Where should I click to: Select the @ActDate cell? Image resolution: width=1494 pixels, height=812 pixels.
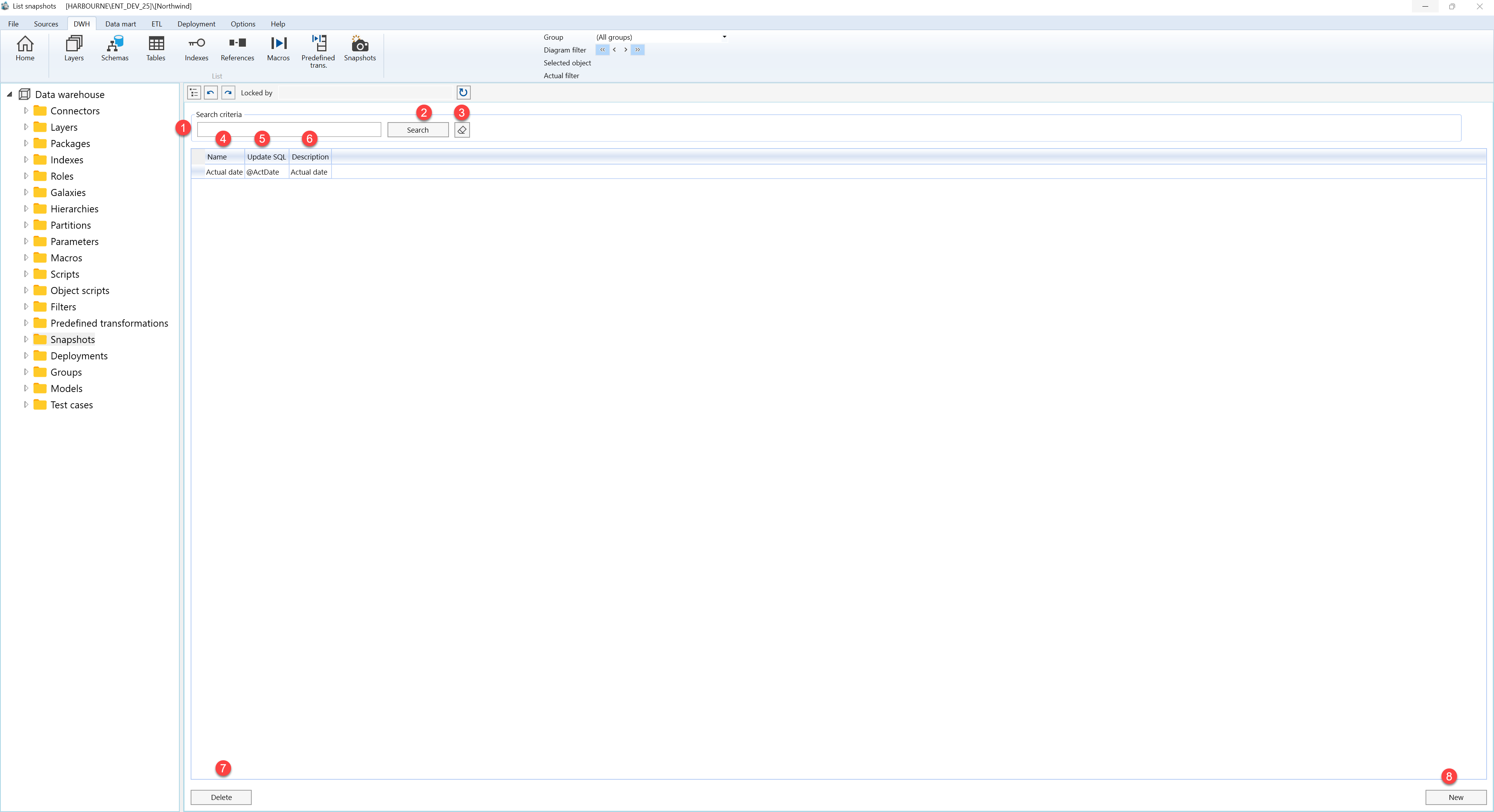(x=267, y=172)
